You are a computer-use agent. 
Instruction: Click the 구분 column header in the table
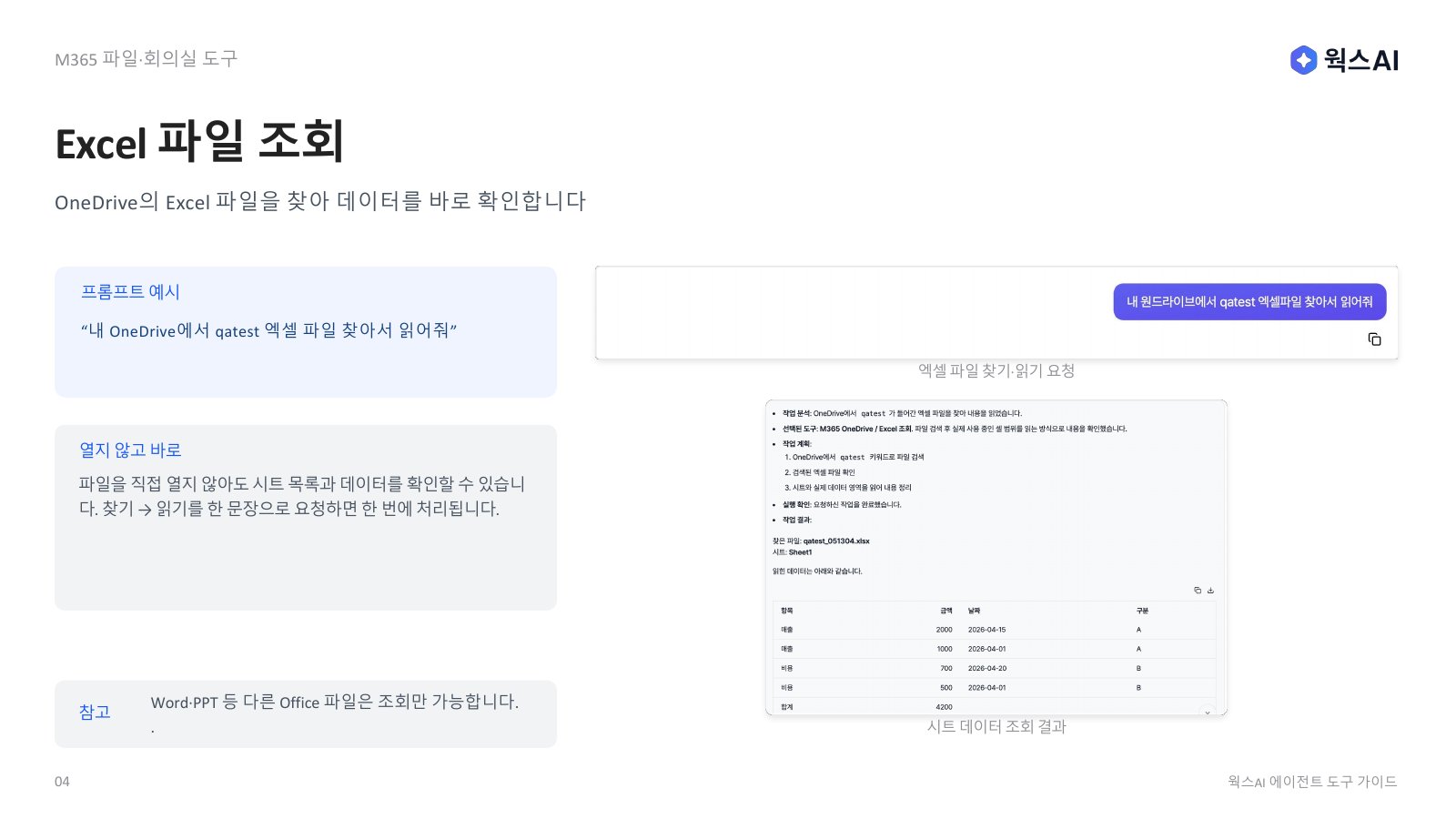click(1142, 611)
